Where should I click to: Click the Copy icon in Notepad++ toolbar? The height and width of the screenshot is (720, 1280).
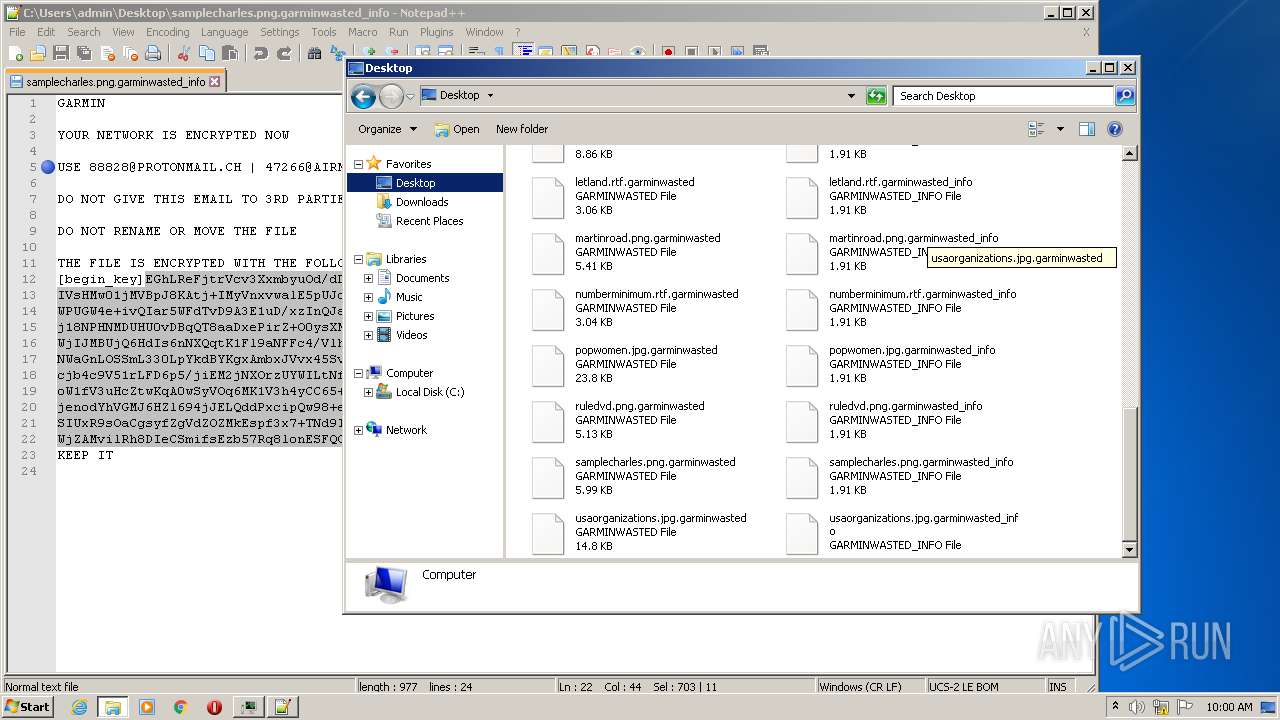coord(207,53)
